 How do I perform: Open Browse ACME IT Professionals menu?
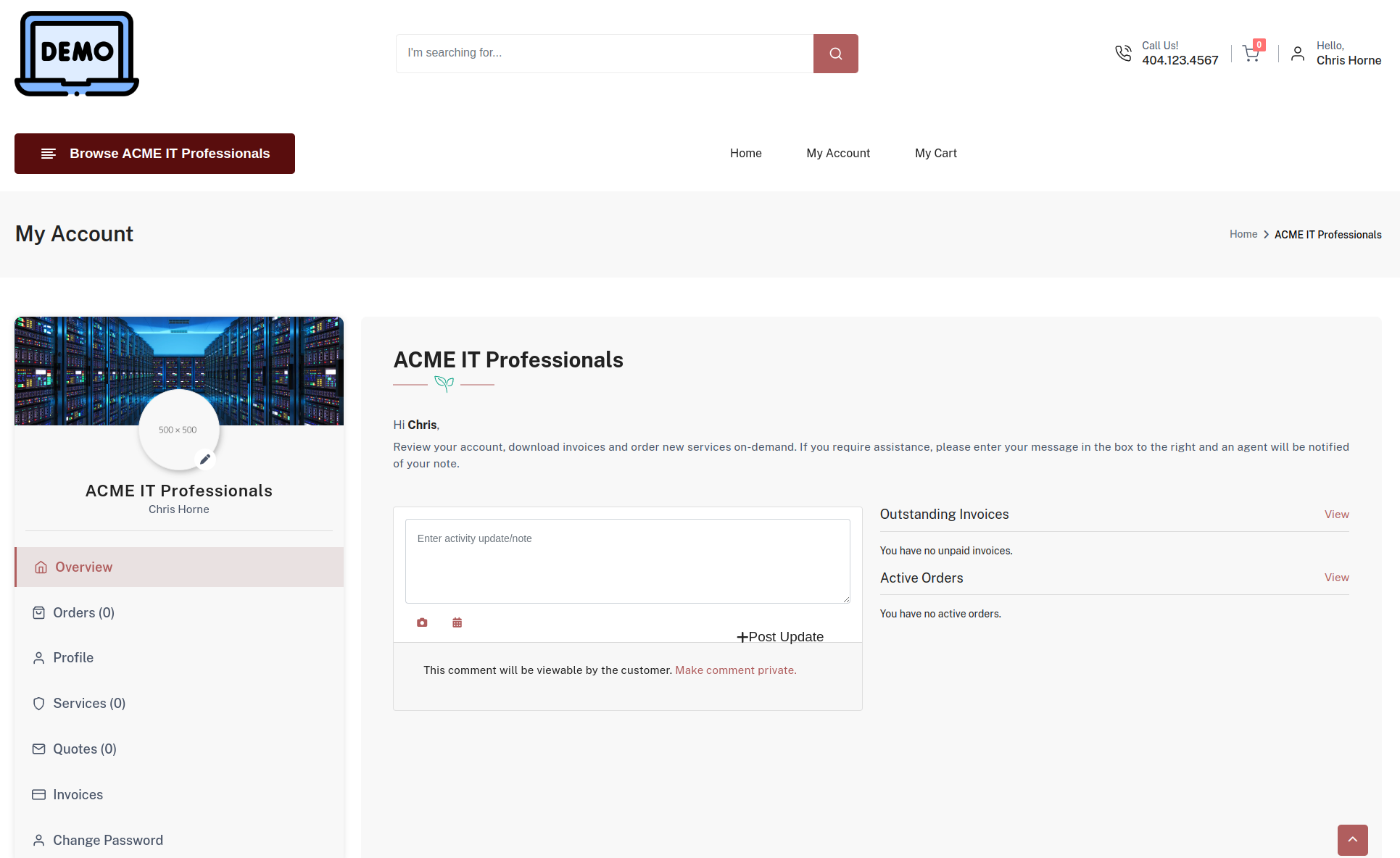pos(154,154)
